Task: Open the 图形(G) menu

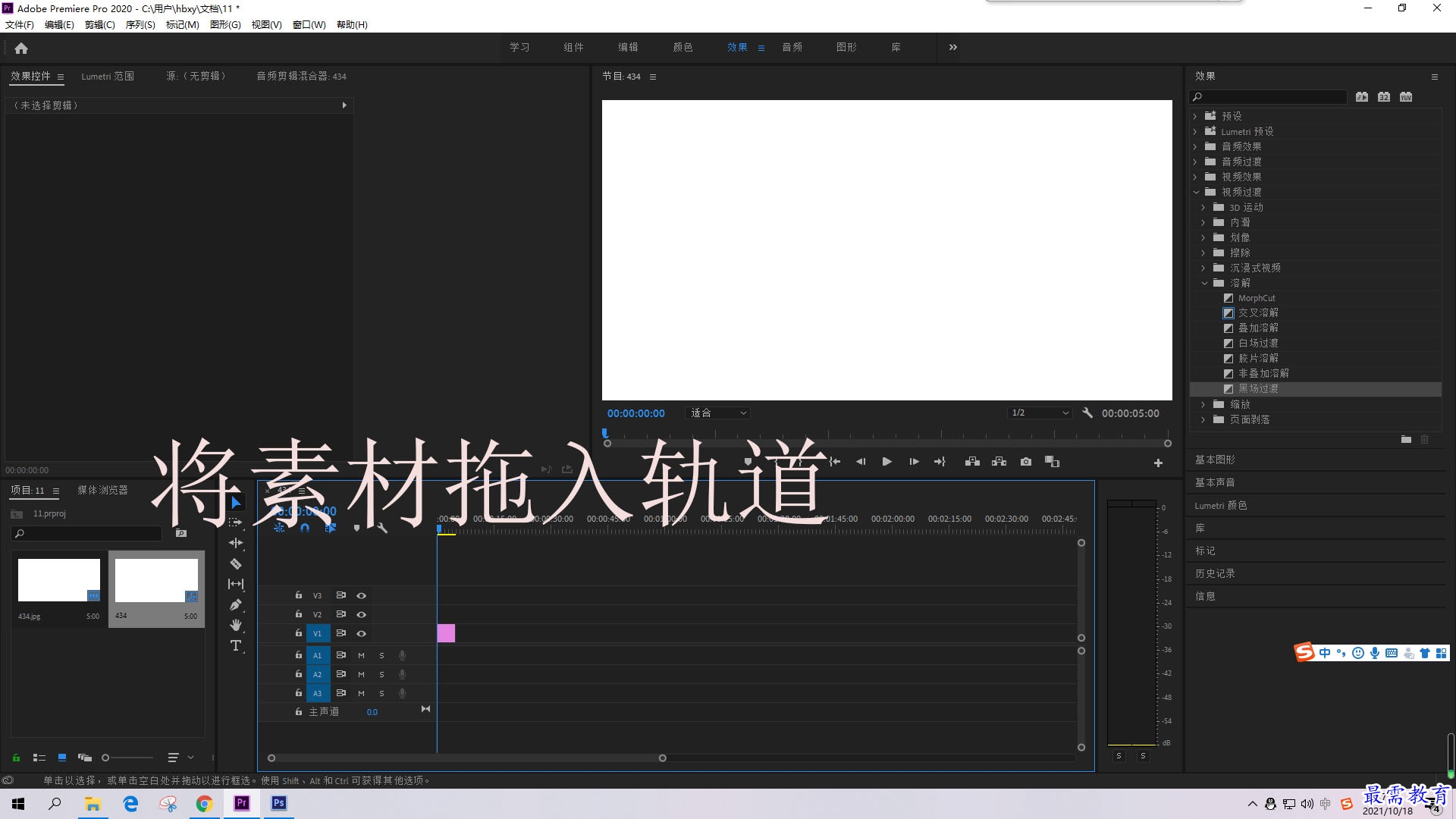Action: tap(225, 25)
